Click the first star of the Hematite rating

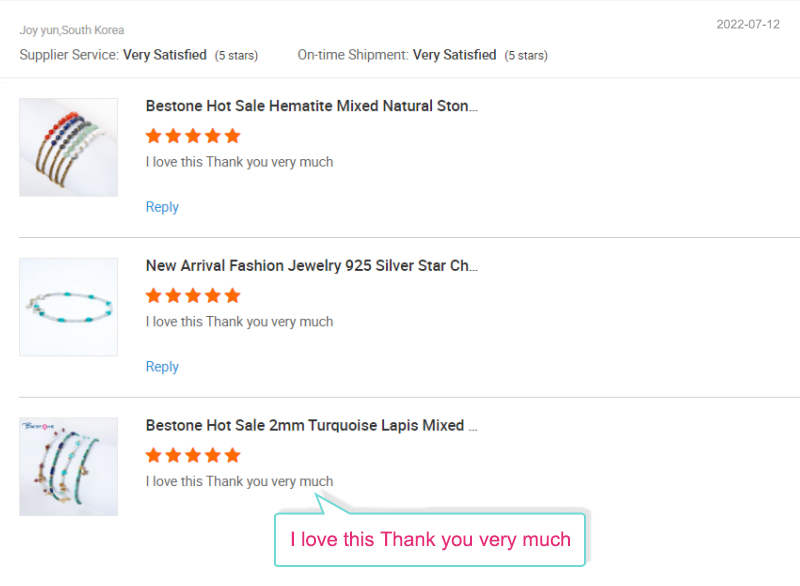(x=154, y=136)
